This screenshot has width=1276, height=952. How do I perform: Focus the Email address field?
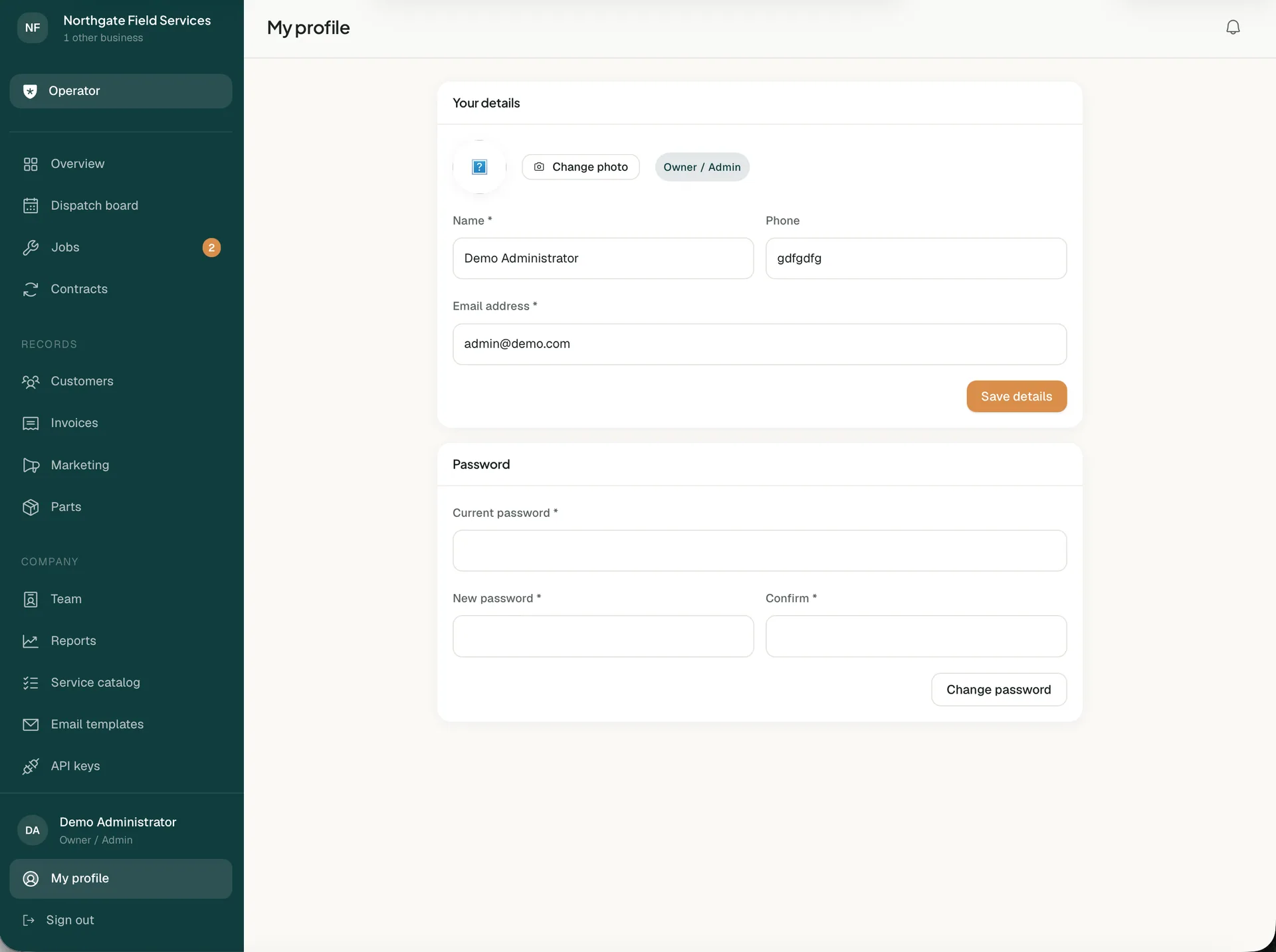click(760, 344)
